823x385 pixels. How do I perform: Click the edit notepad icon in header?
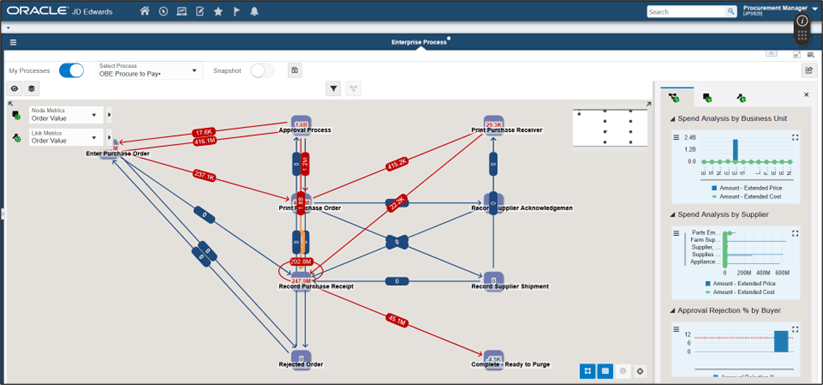click(199, 11)
